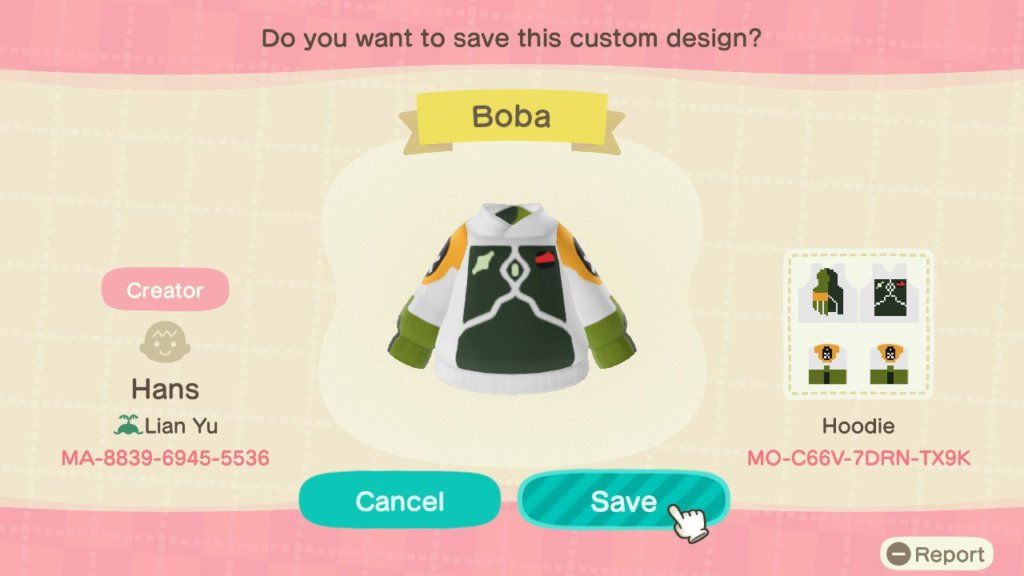Click the island palm tree icon

pos(128,425)
